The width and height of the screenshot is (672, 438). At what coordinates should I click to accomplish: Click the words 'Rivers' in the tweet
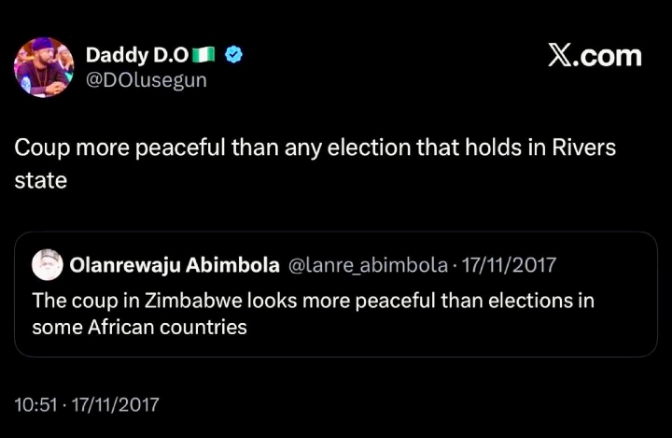[x=588, y=147]
